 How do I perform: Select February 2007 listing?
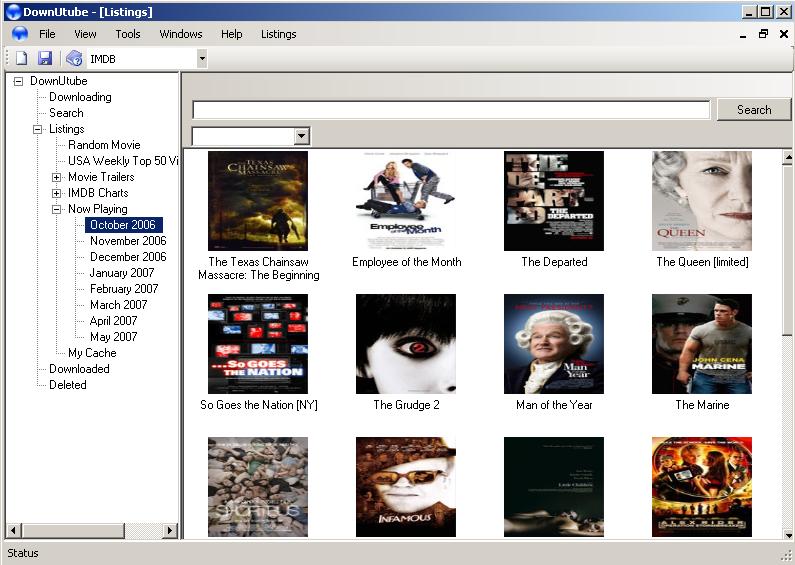coord(124,289)
